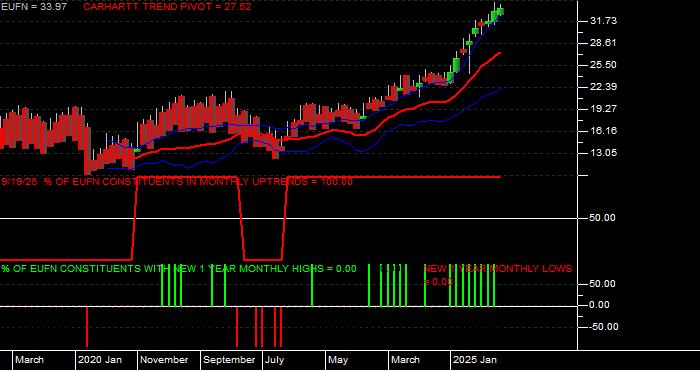Click the -50.00 axis value

[x=603, y=327]
